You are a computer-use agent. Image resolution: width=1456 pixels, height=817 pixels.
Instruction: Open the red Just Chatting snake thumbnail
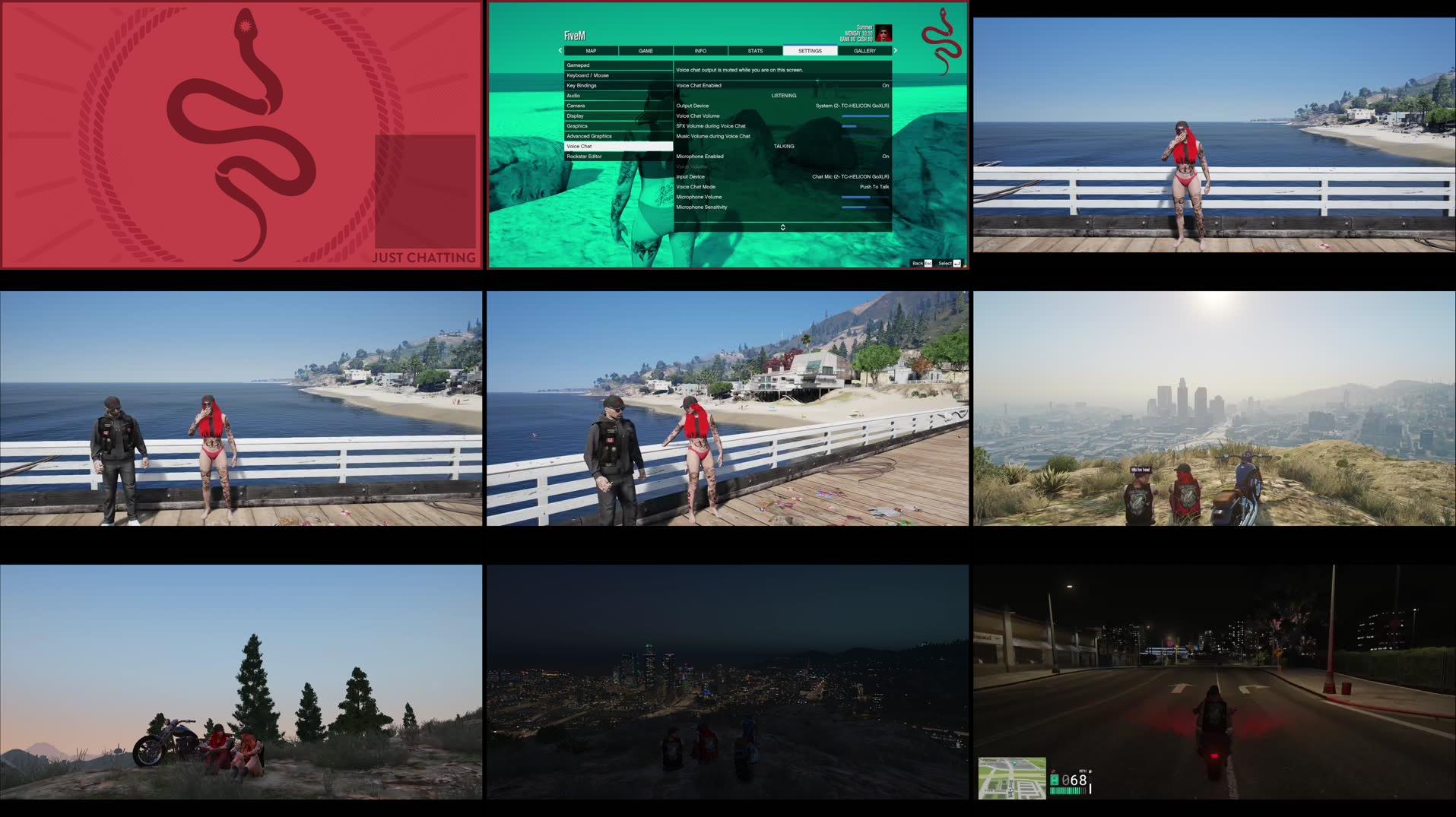(x=241, y=135)
